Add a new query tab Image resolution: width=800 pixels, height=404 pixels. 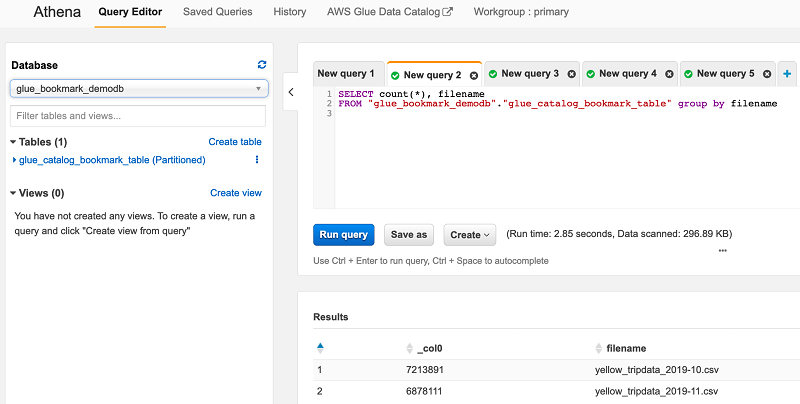(x=788, y=74)
